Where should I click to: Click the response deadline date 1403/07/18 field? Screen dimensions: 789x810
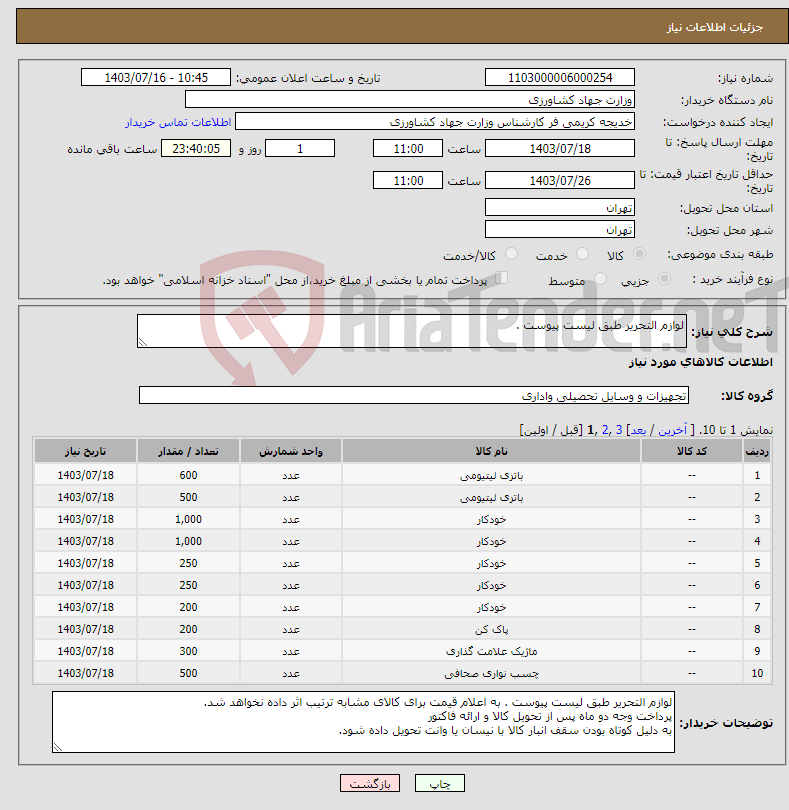pos(560,149)
